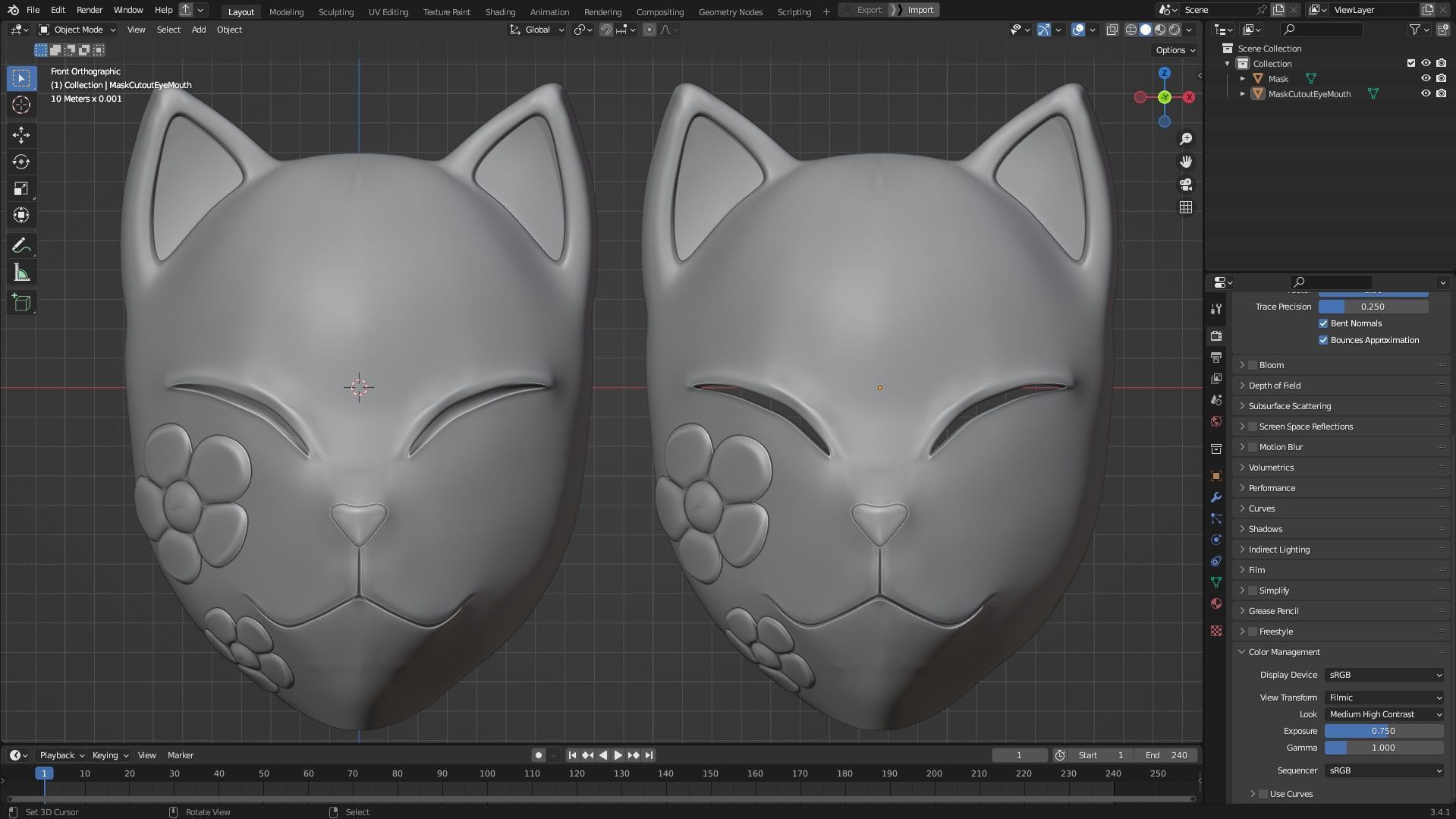Toggle X-ray view mode
Image resolution: width=1456 pixels, height=819 pixels.
[x=1112, y=30]
